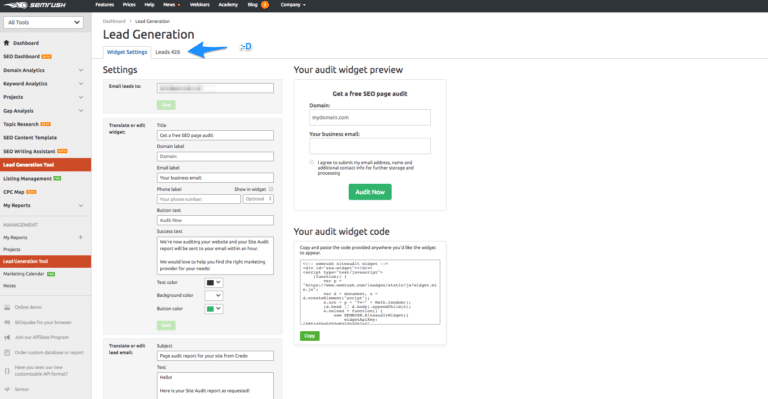The image size is (768, 399).
Task: Click the plus icon beside My Reports
Action: 81,237
